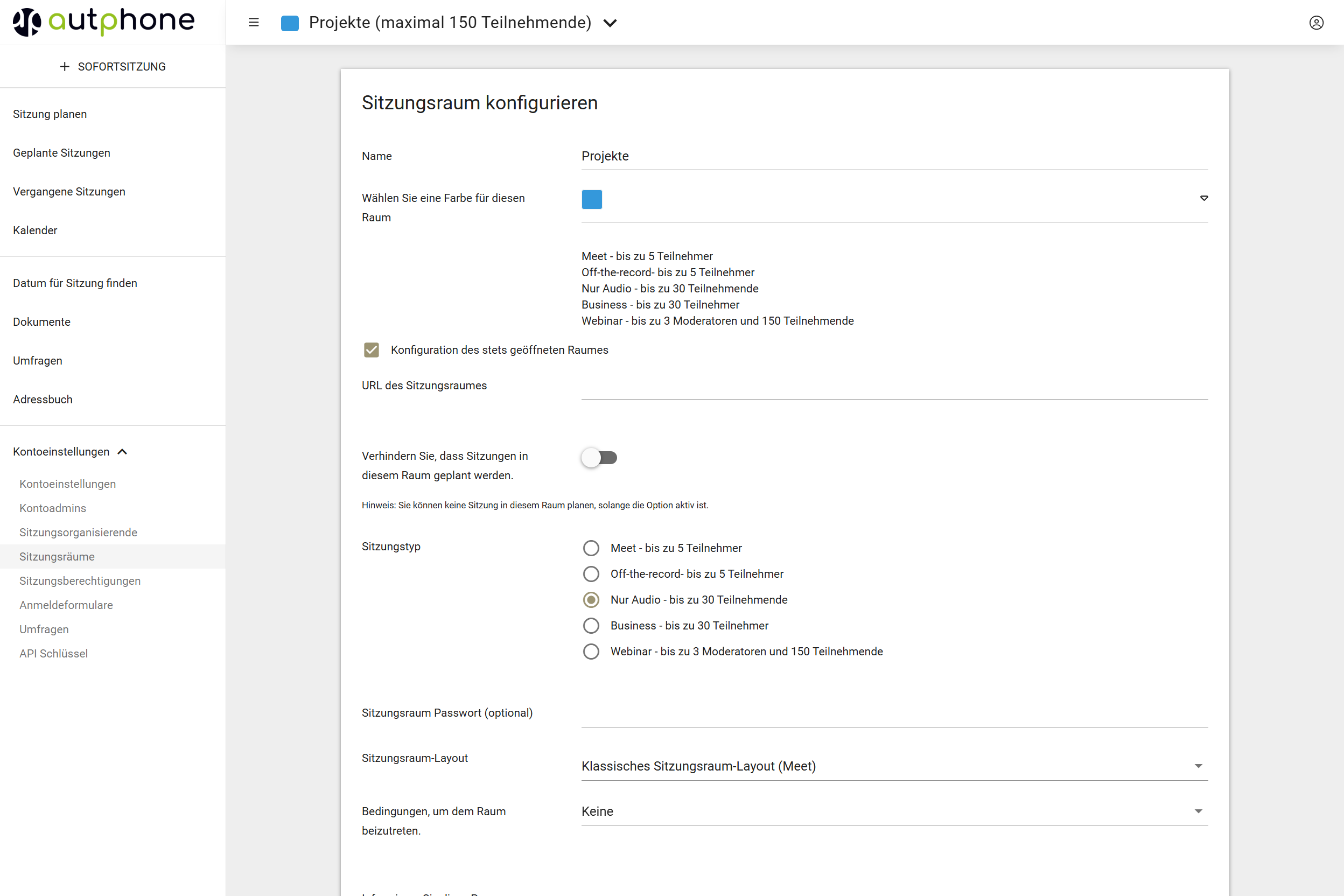This screenshot has width=1344, height=896.
Task: Open the room color dropdown arrow
Action: click(1203, 198)
